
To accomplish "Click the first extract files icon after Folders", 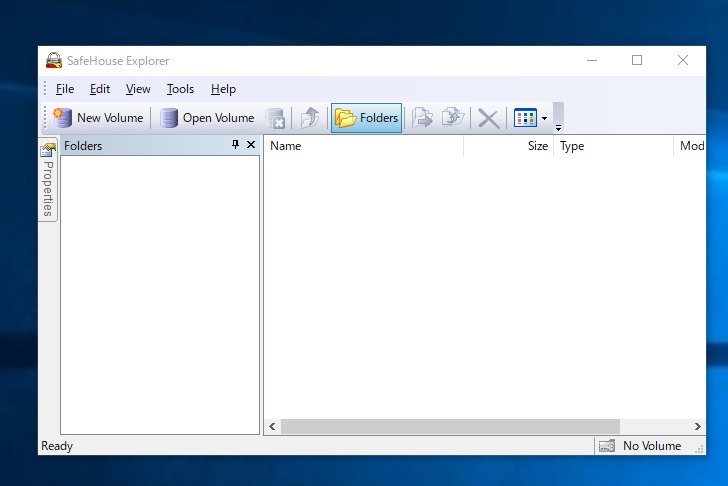I will pos(422,118).
